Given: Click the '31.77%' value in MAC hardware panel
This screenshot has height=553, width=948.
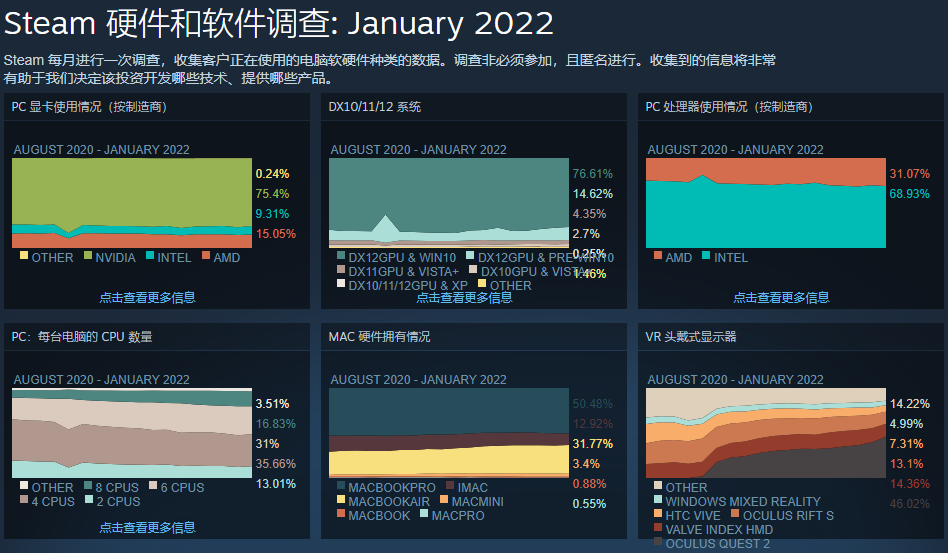Looking at the screenshot, I should (592, 444).
